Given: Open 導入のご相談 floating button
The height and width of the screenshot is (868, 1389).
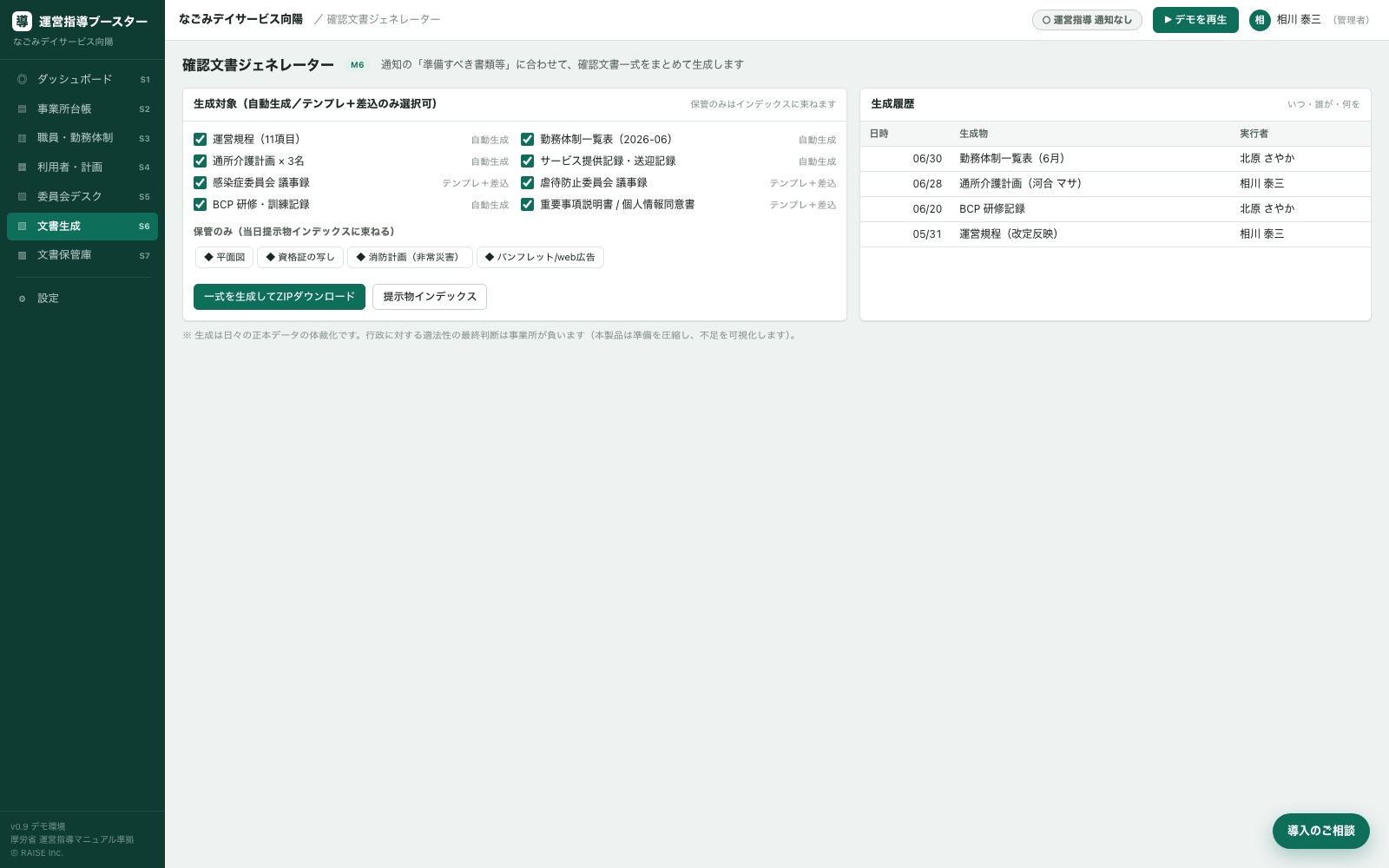Looking at the screenshot, I should click(x=1321, y=831).
